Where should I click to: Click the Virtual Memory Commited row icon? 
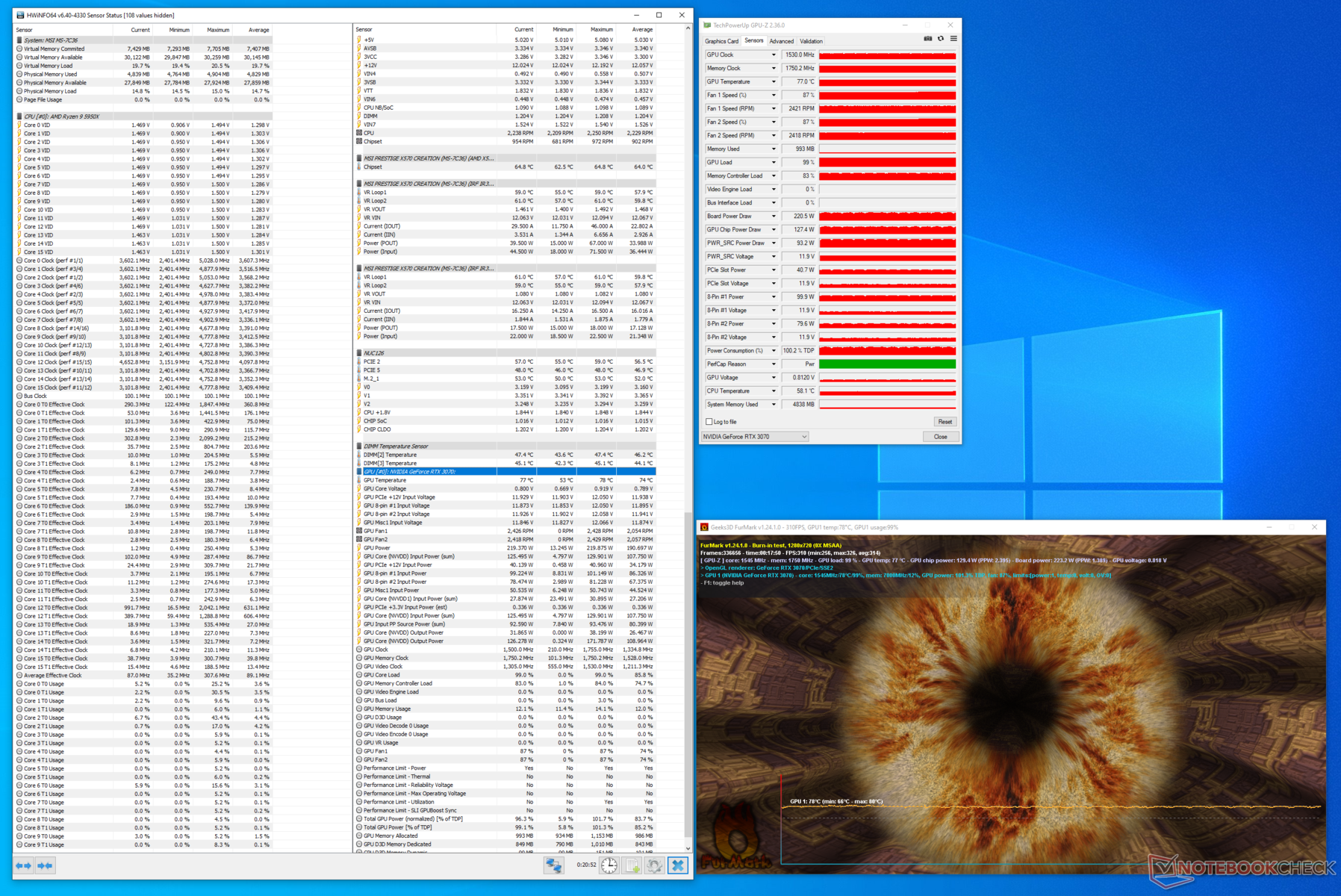pos(19,49)
